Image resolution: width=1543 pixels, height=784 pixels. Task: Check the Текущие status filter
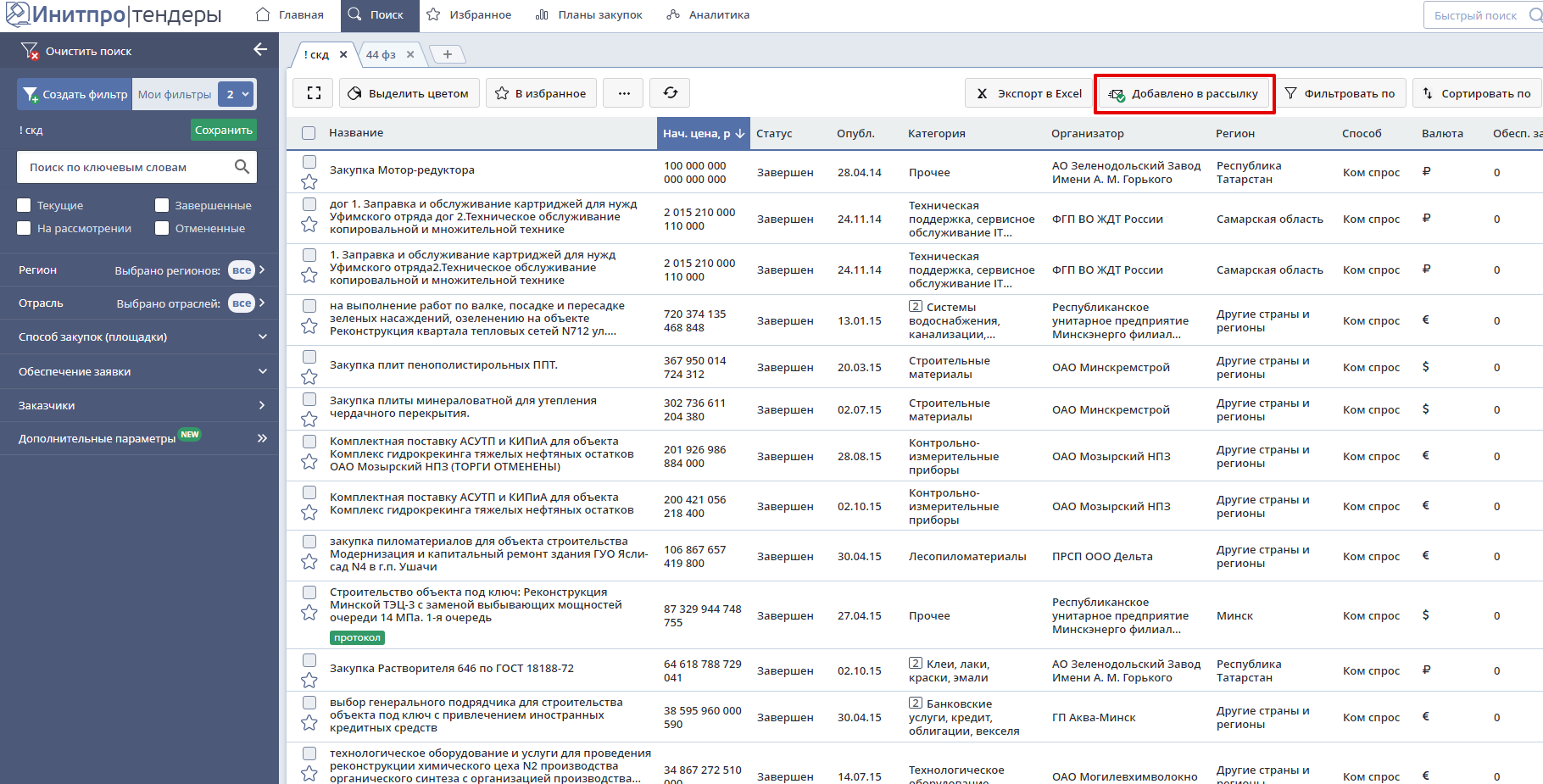[24, 205]
